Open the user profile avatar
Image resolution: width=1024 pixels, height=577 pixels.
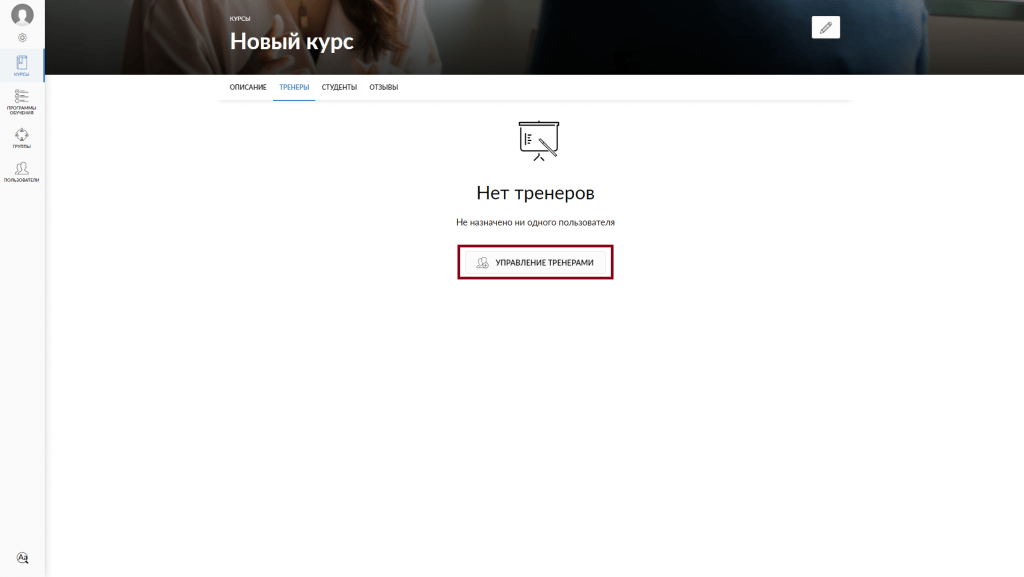(22, 14)
